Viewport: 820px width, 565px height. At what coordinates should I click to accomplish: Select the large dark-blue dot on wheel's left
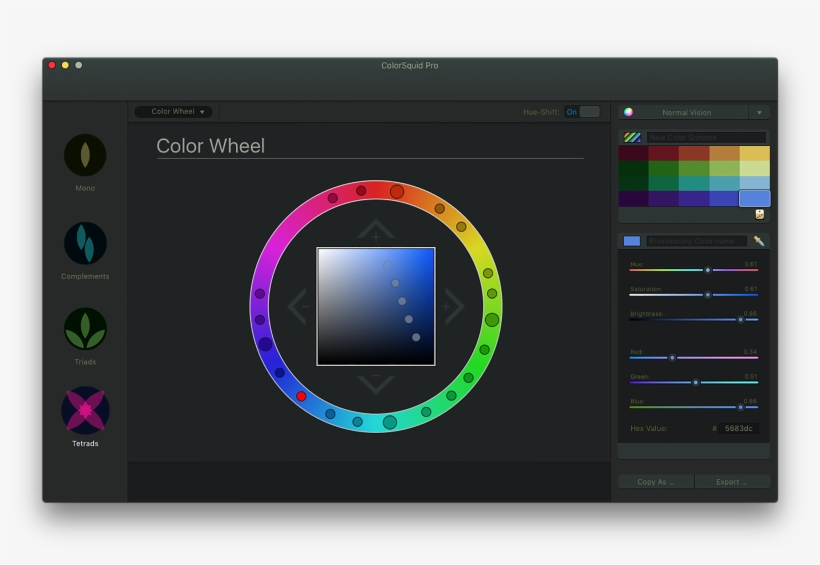tap(265, 344)
